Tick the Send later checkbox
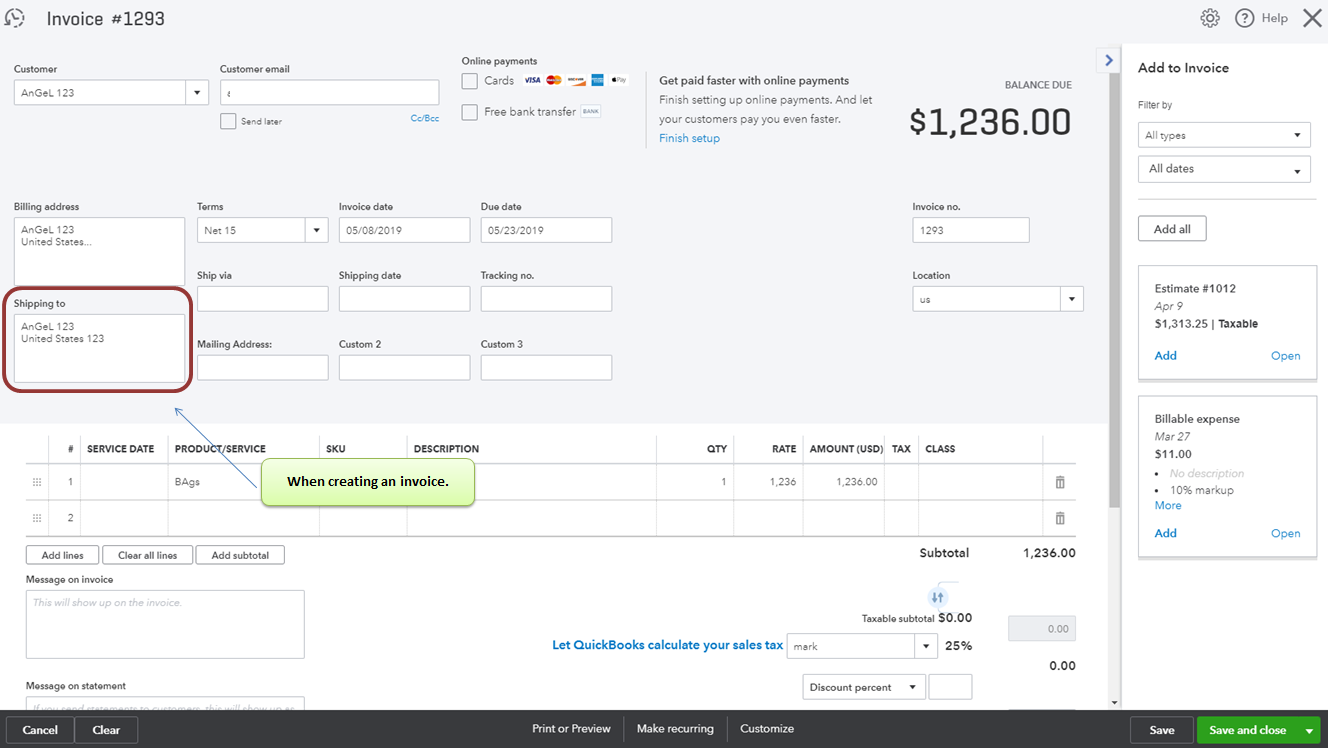Viewport: 1328px width, 748px height. (228, 121)
